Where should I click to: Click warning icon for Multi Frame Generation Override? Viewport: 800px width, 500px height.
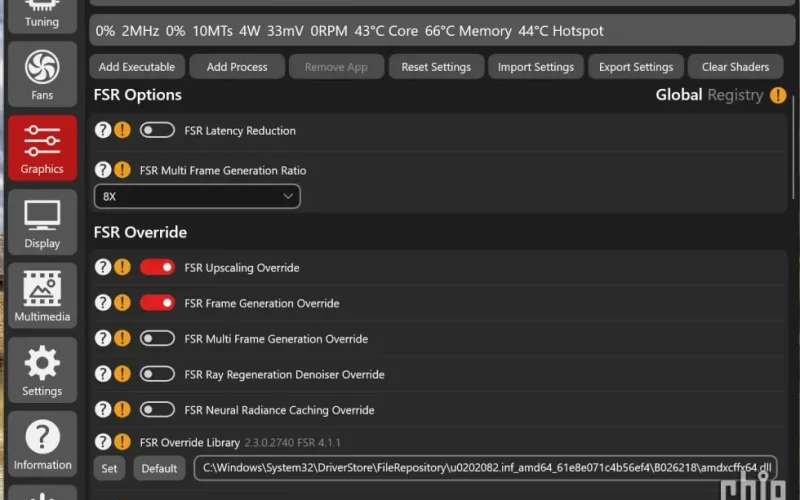click(x=122, y=338)
